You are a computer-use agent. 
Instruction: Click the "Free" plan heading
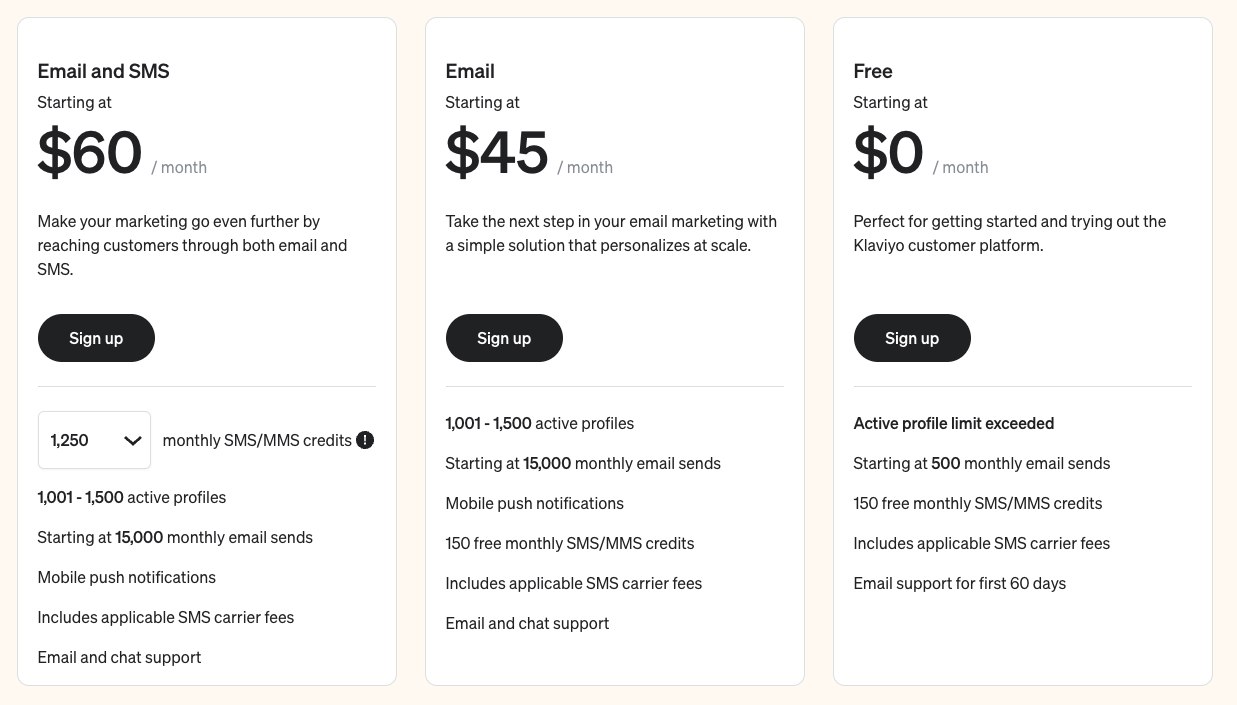click(x=873, y=71)
